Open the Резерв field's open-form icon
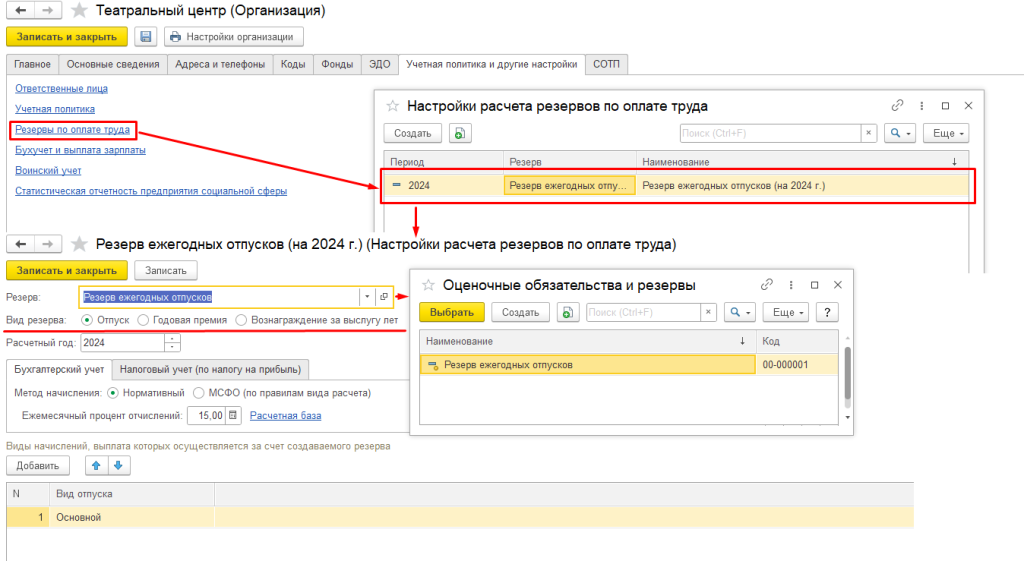1024x561 pixels. [383, 297]
